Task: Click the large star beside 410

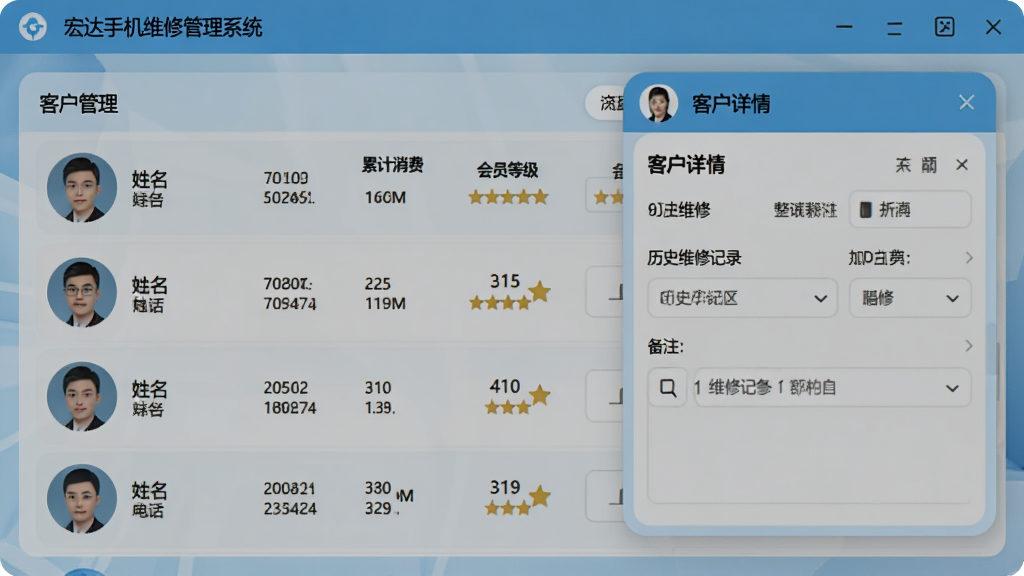Action: coord(539,395)
